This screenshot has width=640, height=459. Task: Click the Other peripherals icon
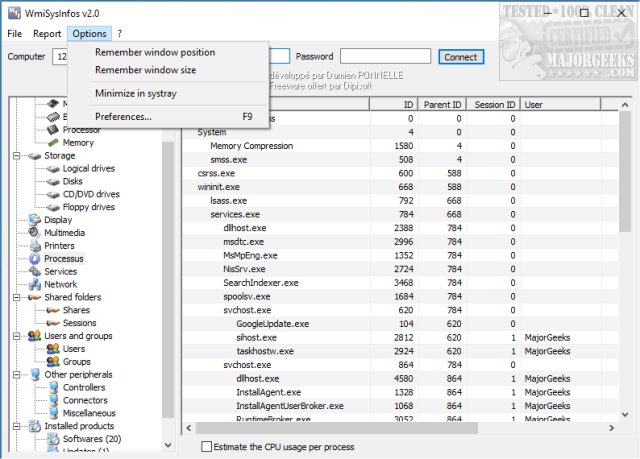36,375
